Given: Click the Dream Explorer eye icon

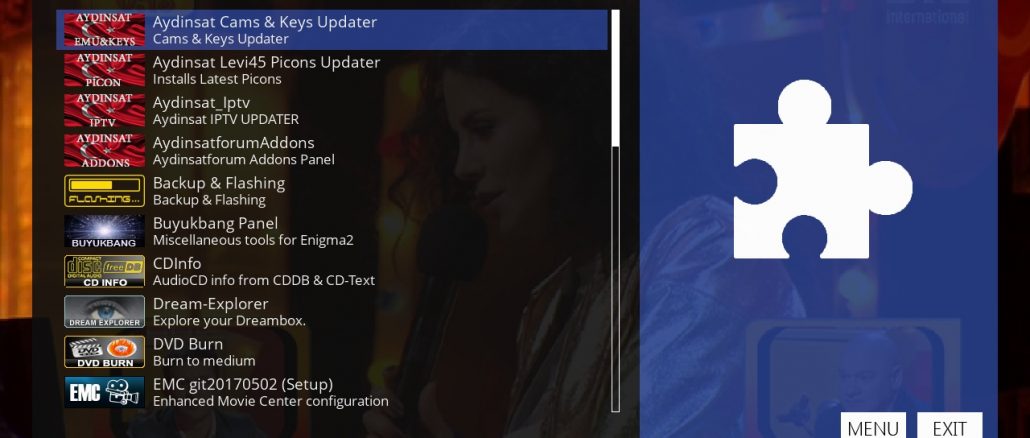Looking at the screenshot, I should tap(104, 311).
